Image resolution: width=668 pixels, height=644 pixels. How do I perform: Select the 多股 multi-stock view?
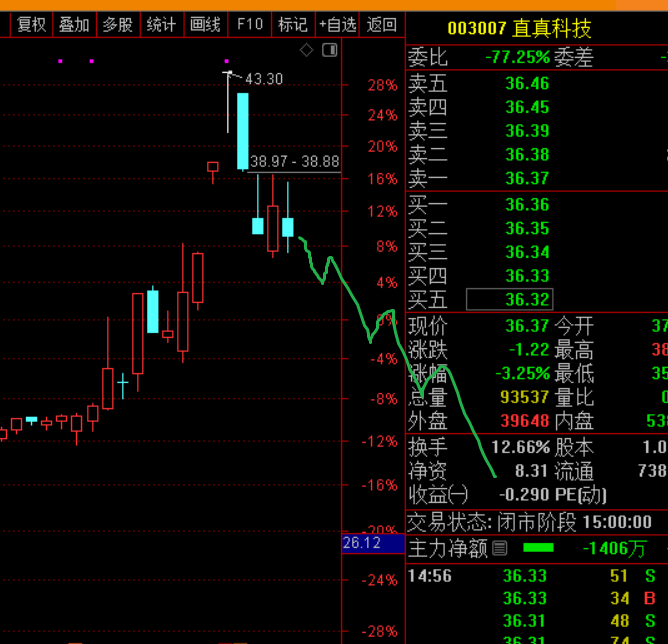coord(118,25)
